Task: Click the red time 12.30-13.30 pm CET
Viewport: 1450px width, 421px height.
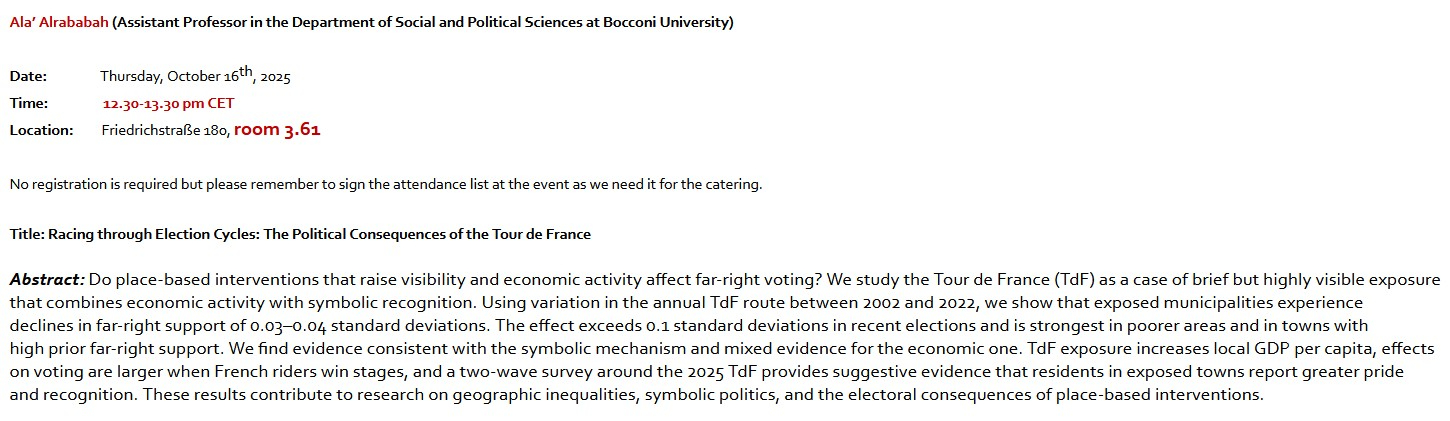Action: (x=168, y=103)
